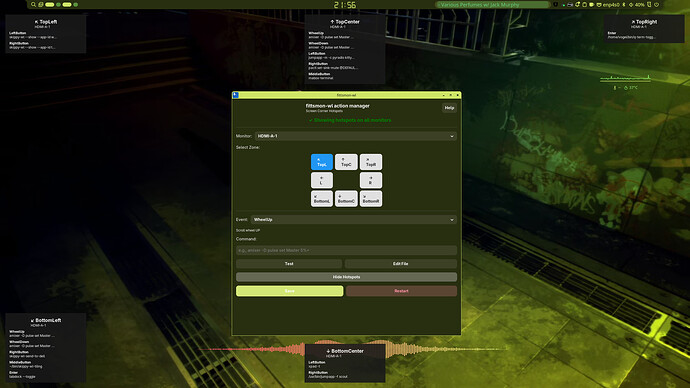Click the window list icon beside search
The image size is (690, 388).
point(40,4)
